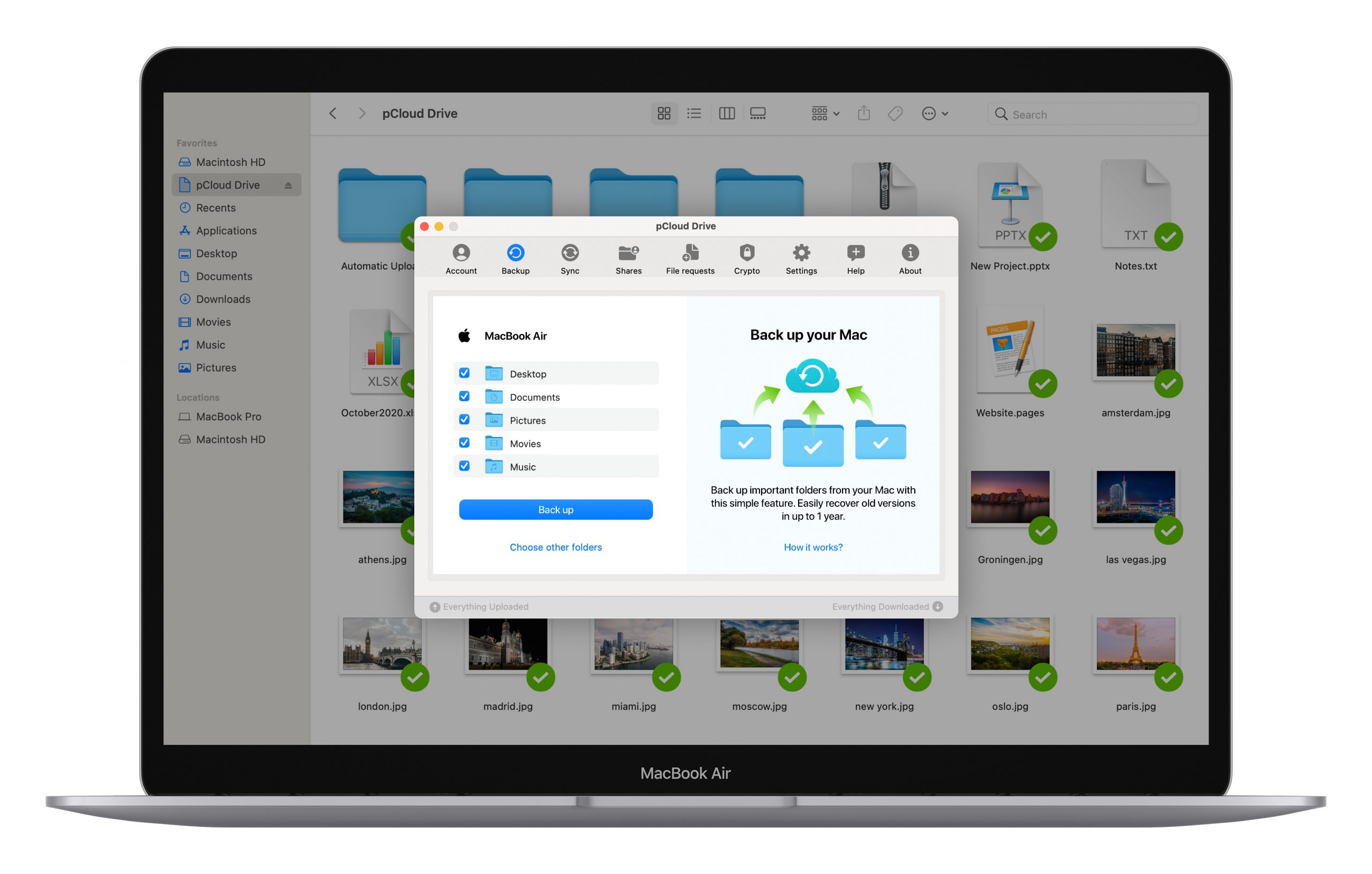Viewport: 1372px width, 874px height.
Task: Open the Shares panel
Action: (628, 259)
